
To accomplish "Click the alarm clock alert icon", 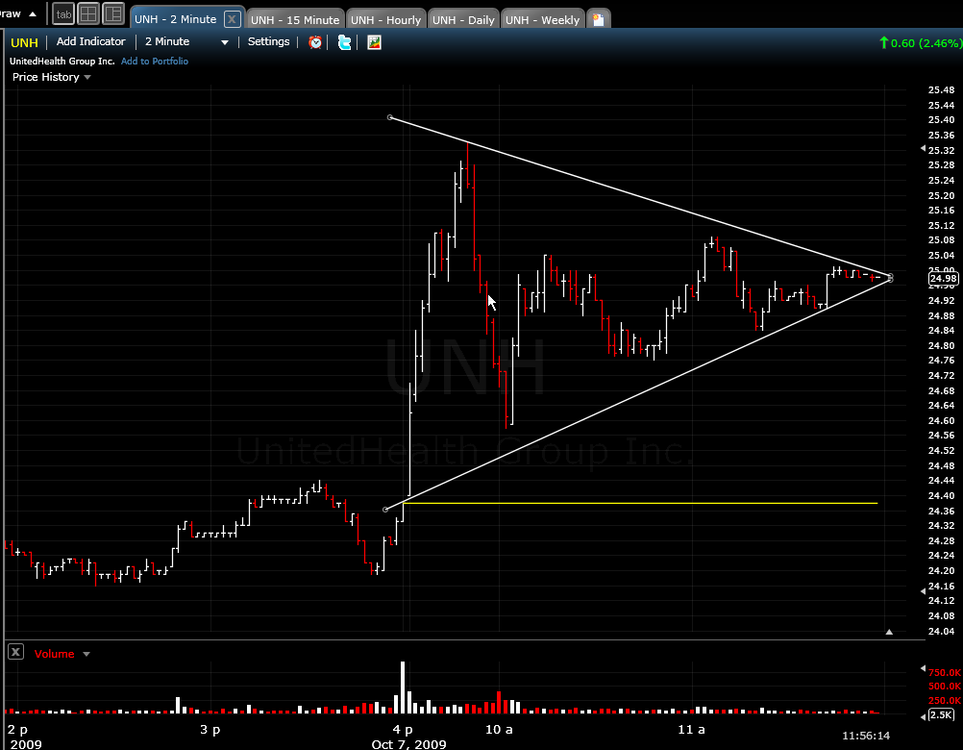I will pos(315,42).
